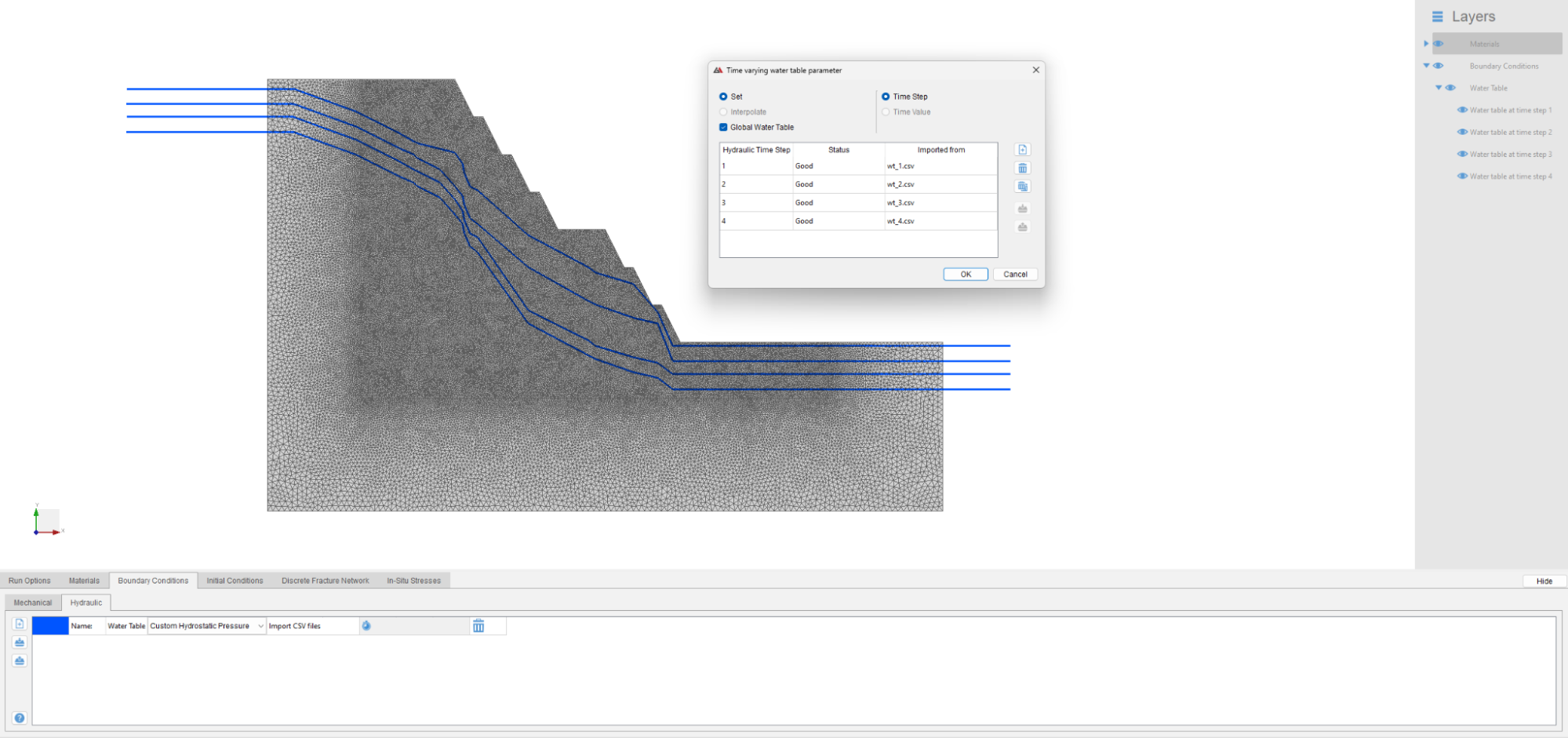Open the Initial Conditions tab
The height and width of the screenshot is (738, 1568).
[235, 580]
